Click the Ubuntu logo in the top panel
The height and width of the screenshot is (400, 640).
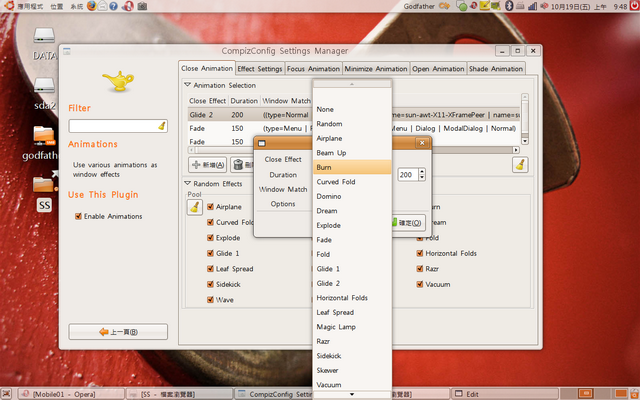click(10, 6)
